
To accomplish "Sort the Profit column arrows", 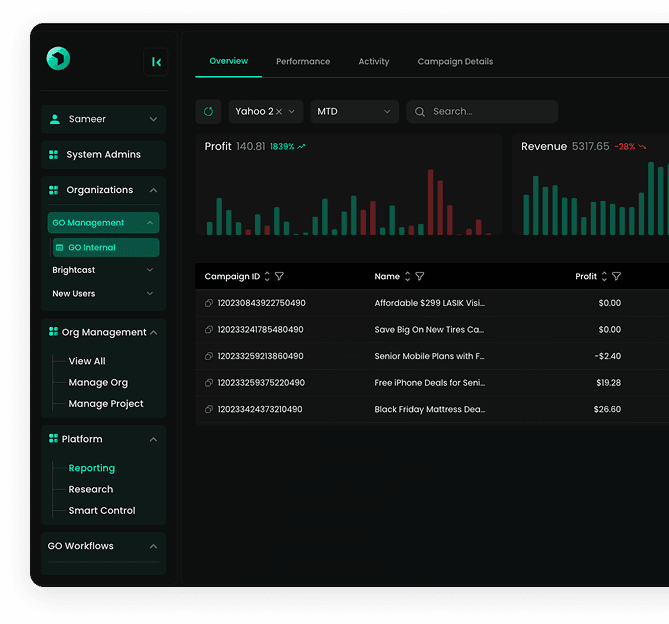I will tap(604, 277).
